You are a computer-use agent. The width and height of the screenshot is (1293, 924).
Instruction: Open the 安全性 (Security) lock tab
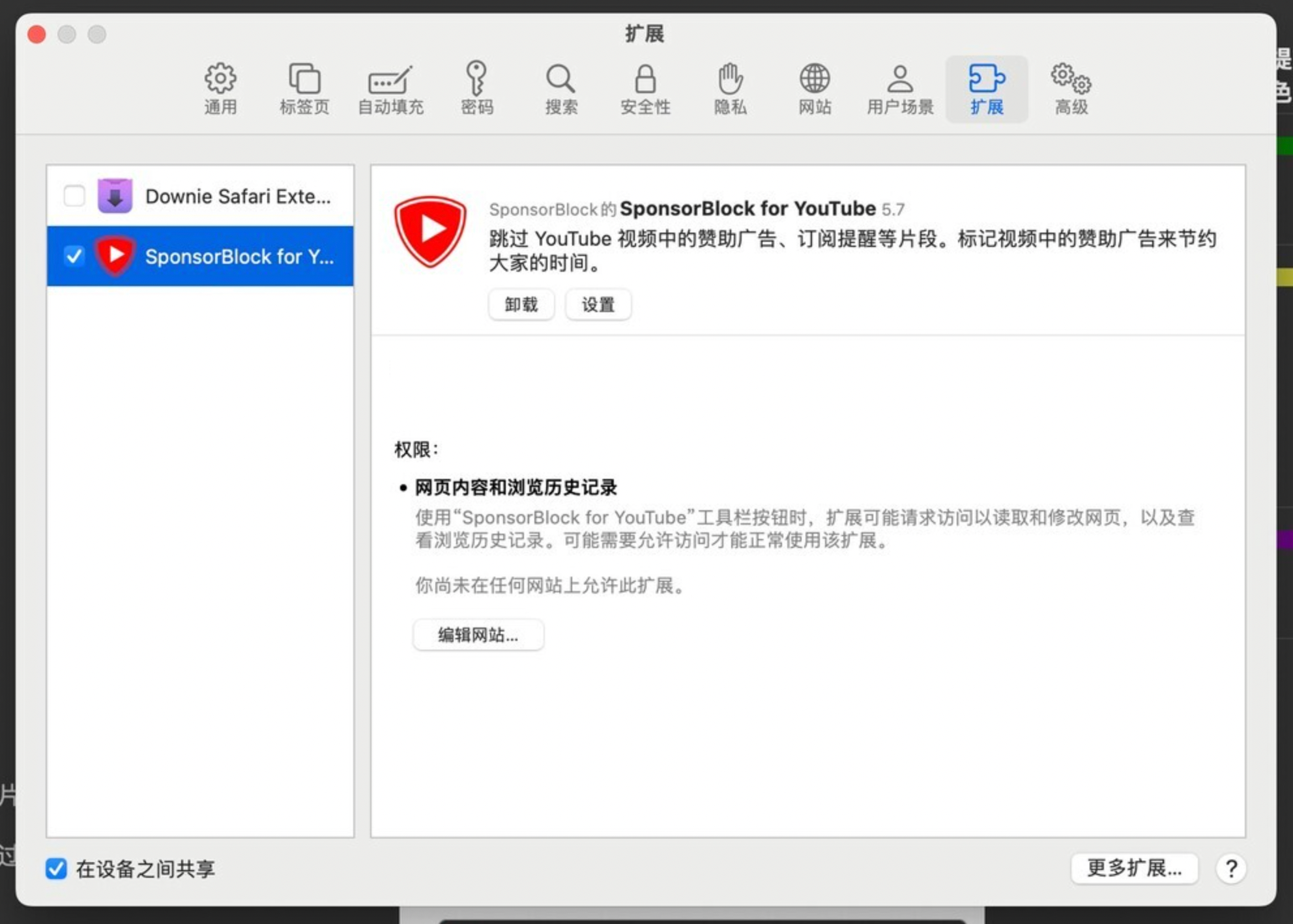(645, 89)
